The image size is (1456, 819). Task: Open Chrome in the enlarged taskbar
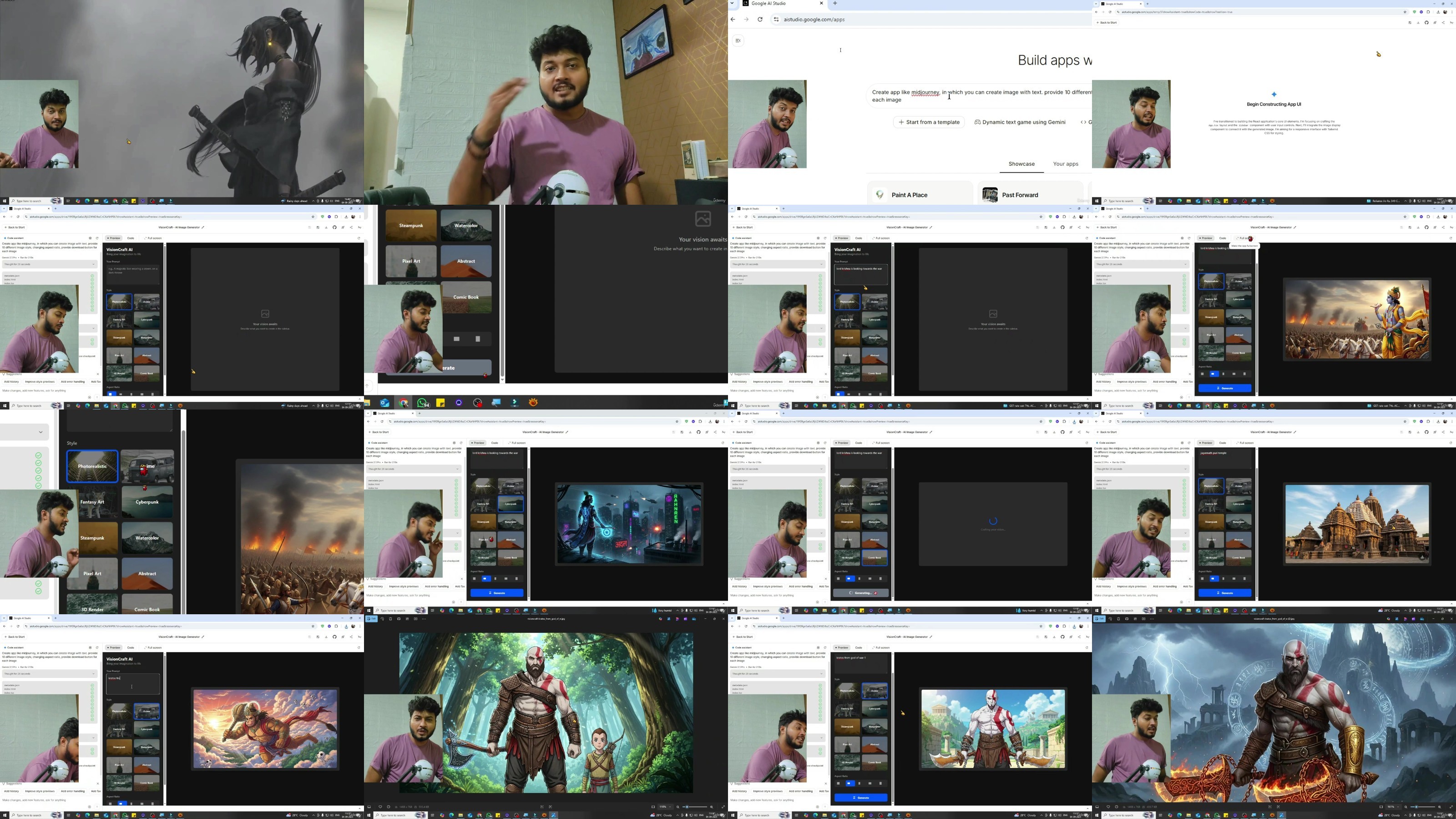(404, 402)
